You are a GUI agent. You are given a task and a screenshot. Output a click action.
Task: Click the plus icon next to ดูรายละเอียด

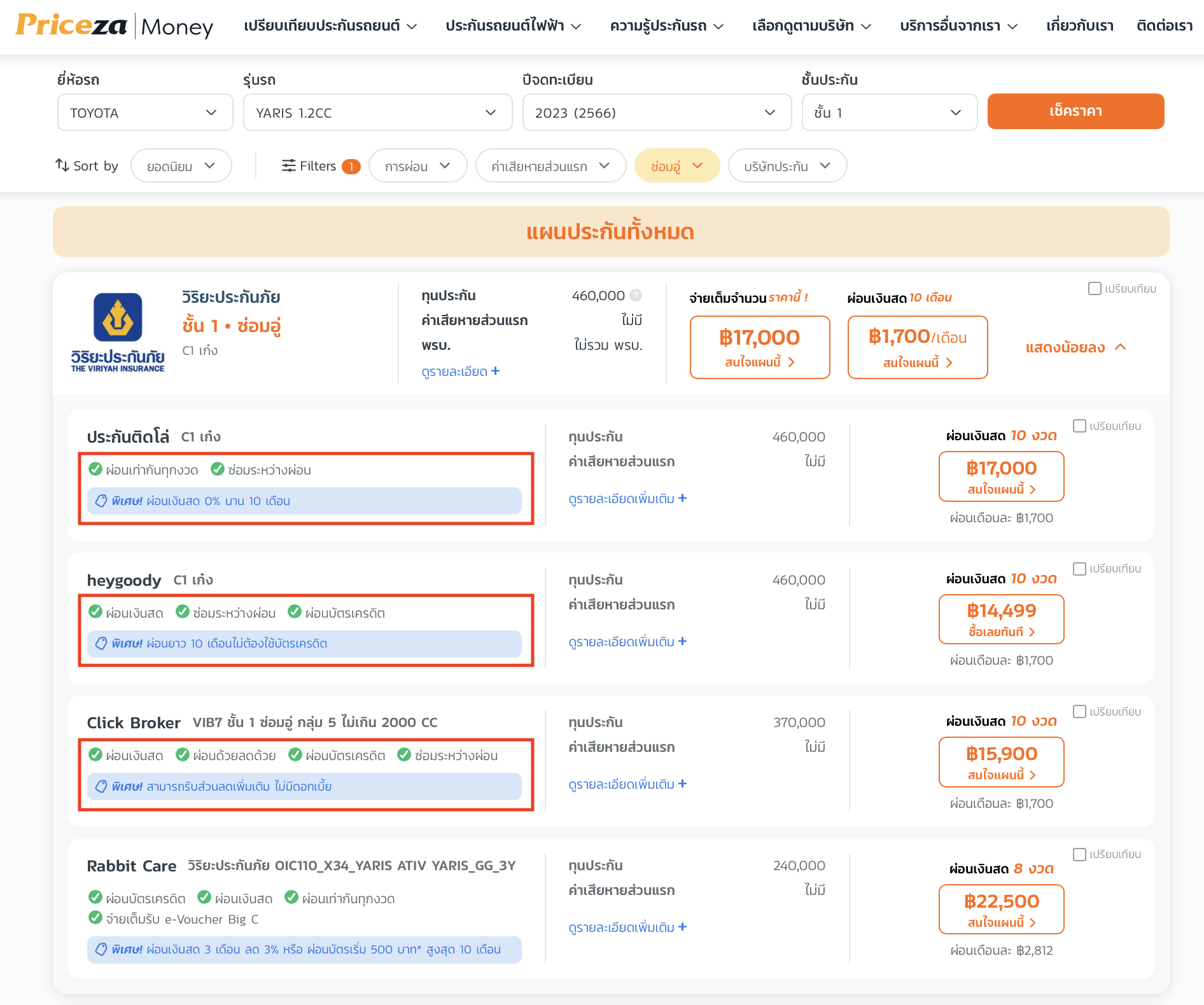[496, 371]
